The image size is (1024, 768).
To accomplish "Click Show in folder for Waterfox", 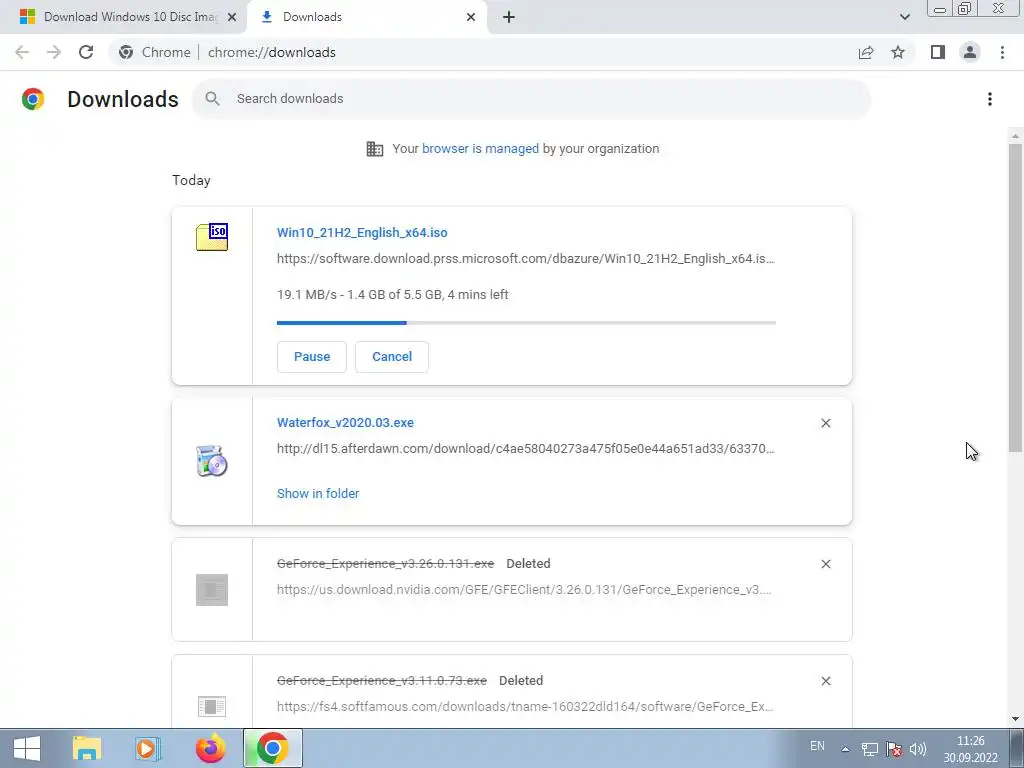I will pyautogui.click(x=318, y=494).
